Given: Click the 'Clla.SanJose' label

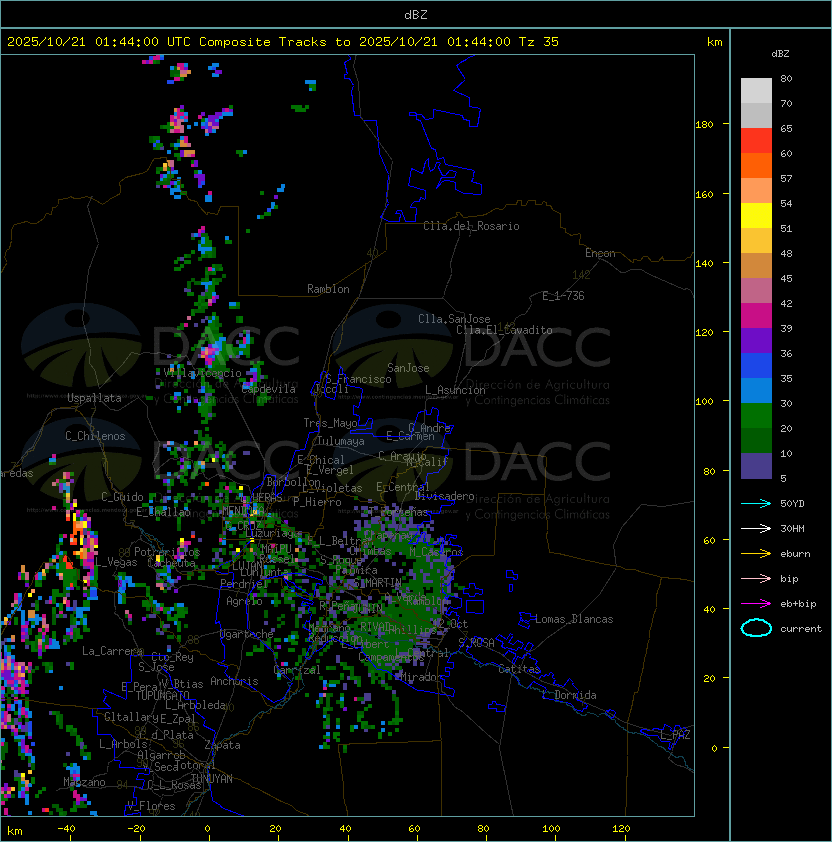Looking at the screenshot, I should [x=454, y=319].
